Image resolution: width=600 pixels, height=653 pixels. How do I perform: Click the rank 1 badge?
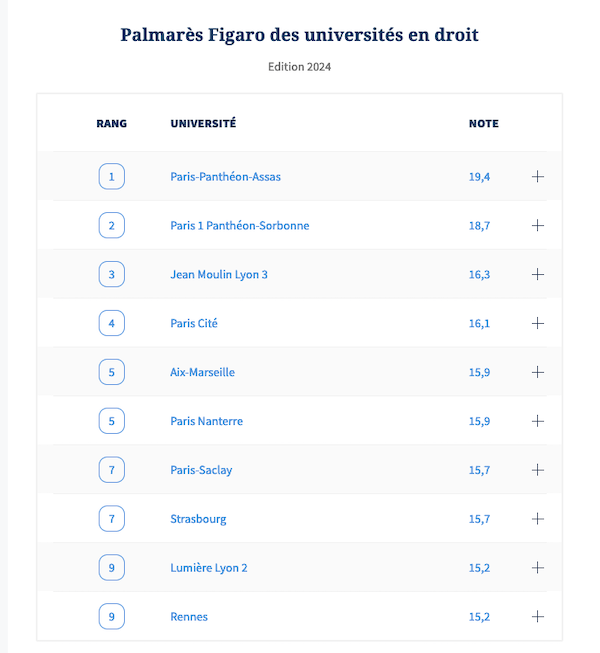pos(112,177)
